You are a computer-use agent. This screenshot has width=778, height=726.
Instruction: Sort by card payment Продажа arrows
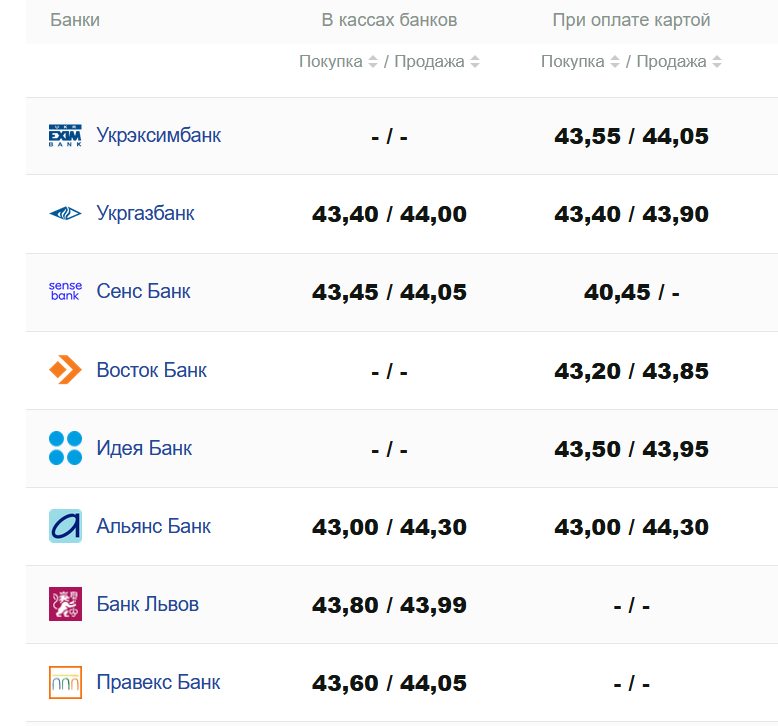pyautogui.click(x=717, y=62)
